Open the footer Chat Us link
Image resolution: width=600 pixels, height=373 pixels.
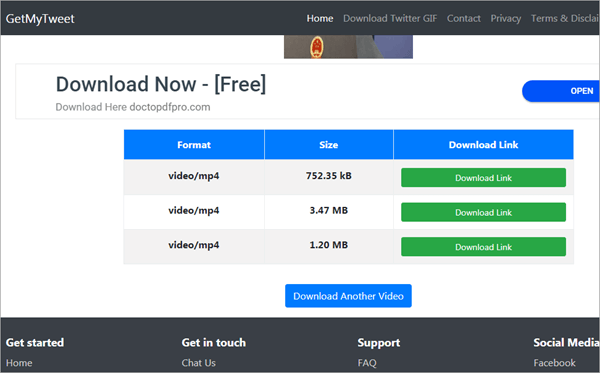(199, 363)
